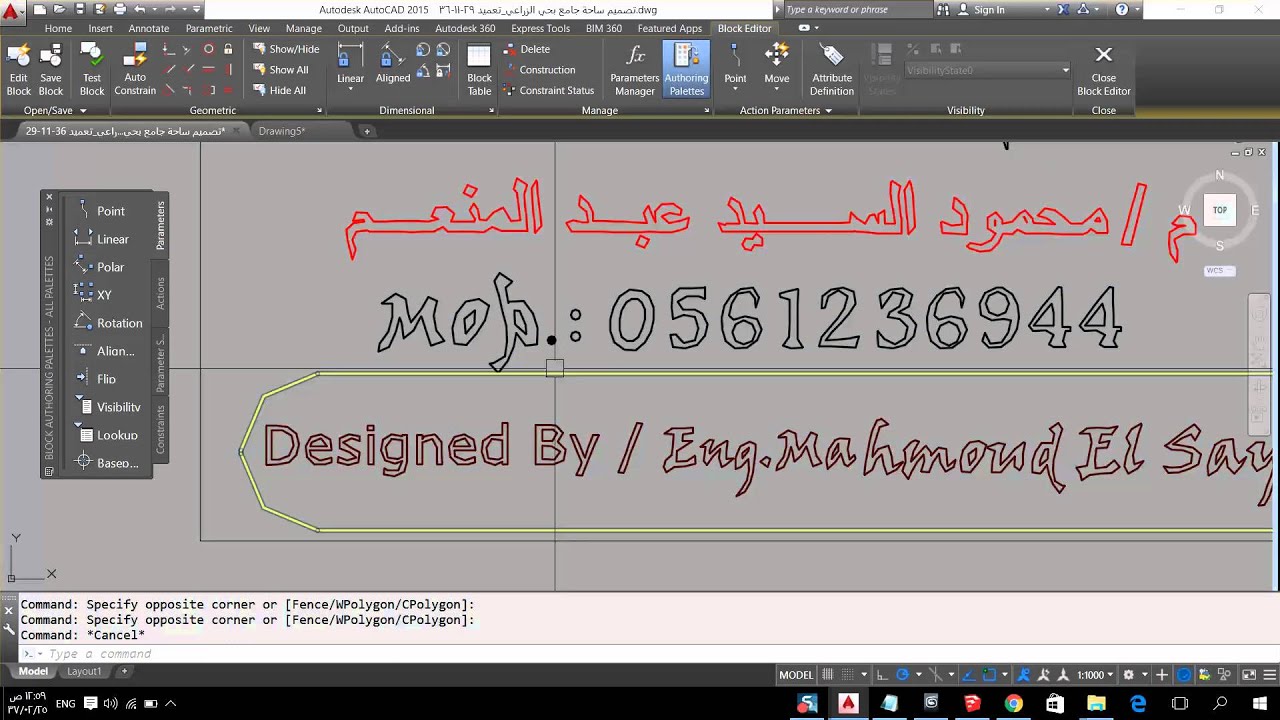Expand the Open/Save panel

point(55,110)
